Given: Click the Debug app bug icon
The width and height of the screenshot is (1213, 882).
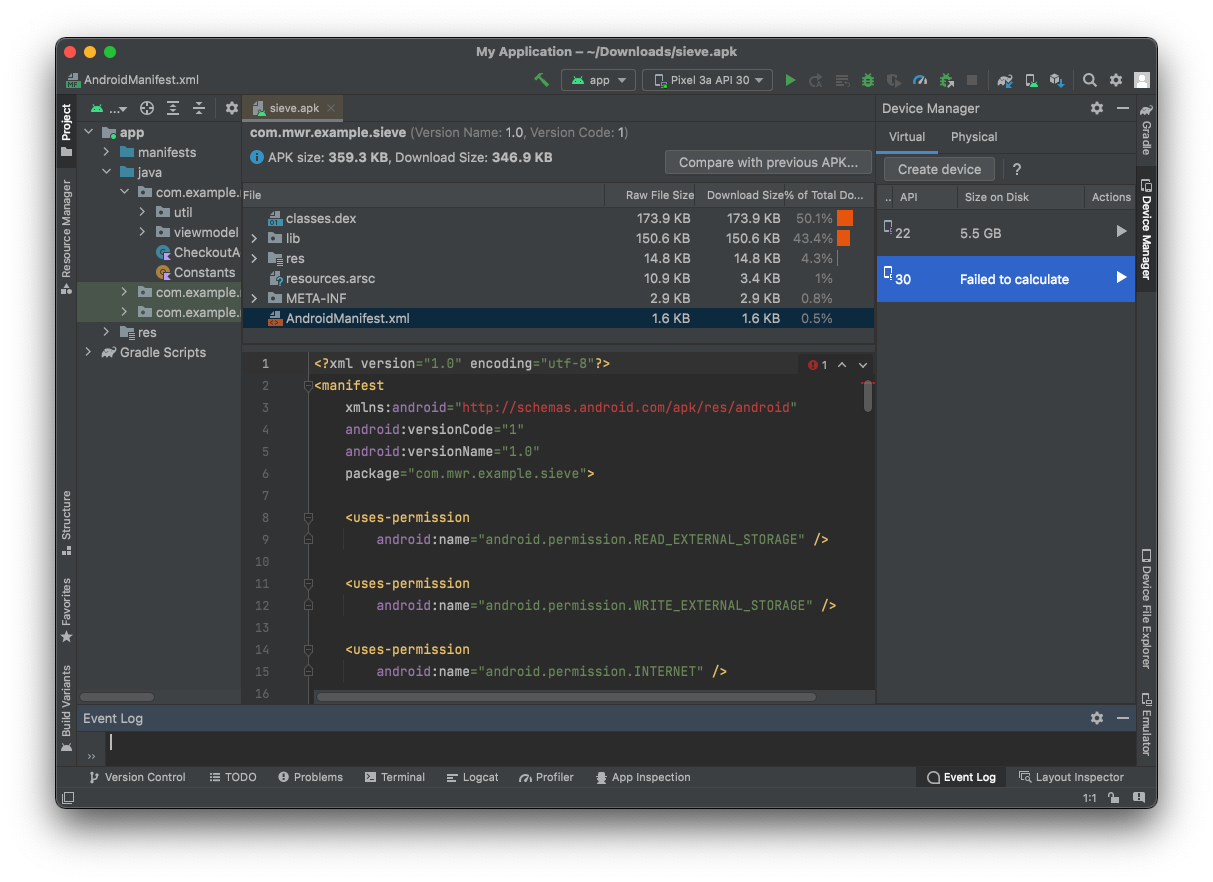Looking at the screenshot, I should 868,80.
